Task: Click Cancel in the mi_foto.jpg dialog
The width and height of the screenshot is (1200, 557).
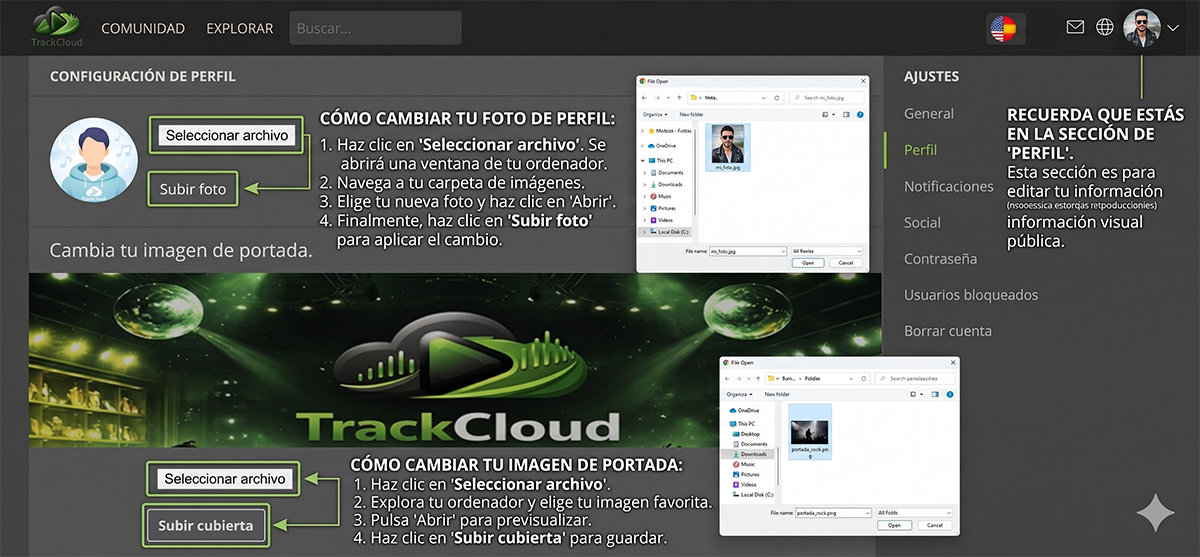Action: [x=846, y=263]
